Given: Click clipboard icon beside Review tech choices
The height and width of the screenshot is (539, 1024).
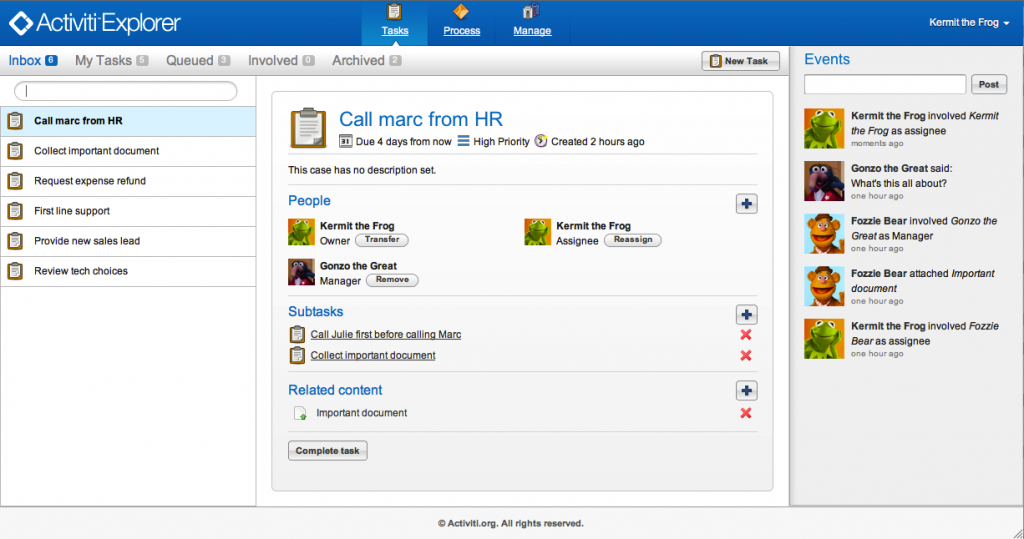Looking at the screenshot, I should (x=15, y=271).
